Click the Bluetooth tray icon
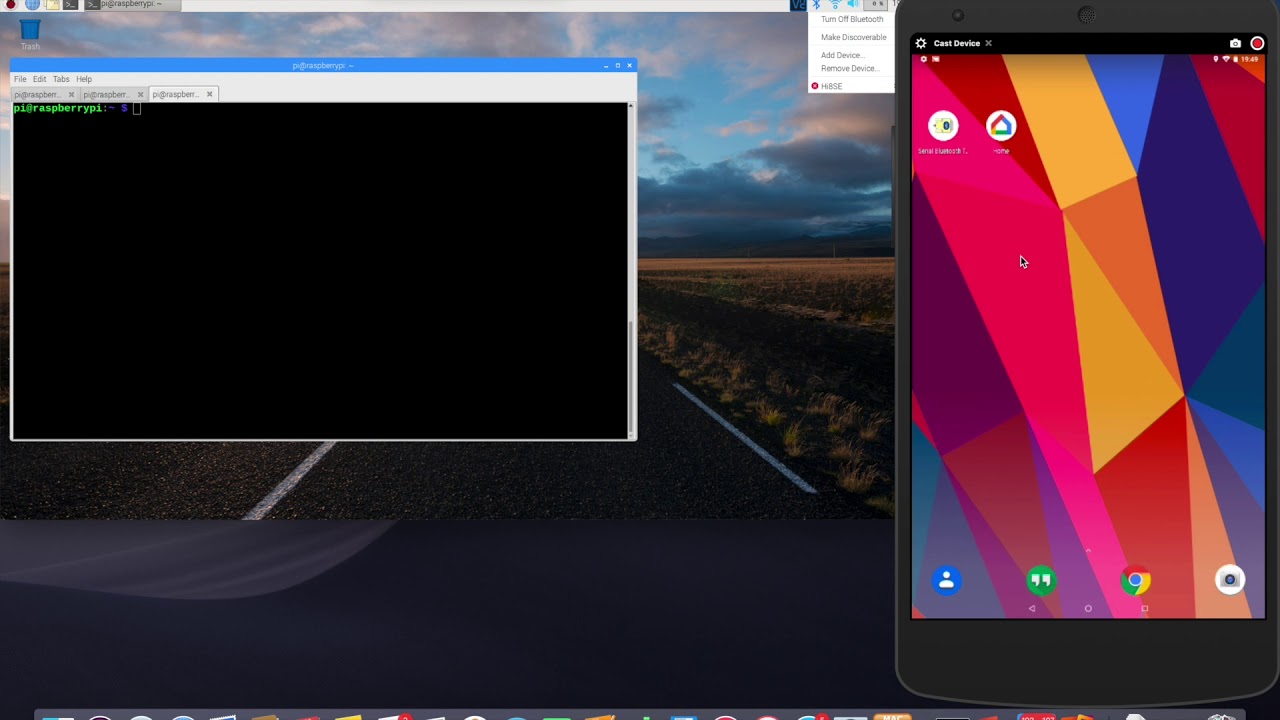 coord(816,4)
